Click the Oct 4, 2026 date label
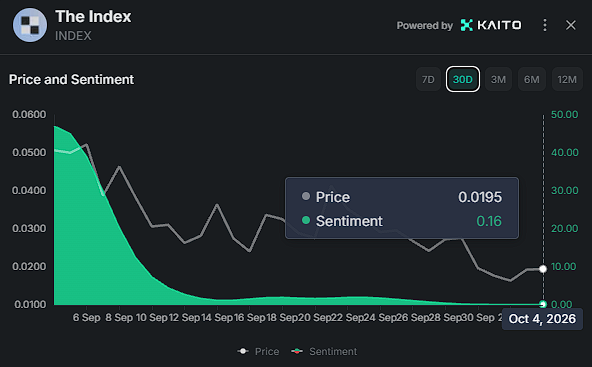Image resolution: width=592 pixels, height=367 pixels. point(542,319)
